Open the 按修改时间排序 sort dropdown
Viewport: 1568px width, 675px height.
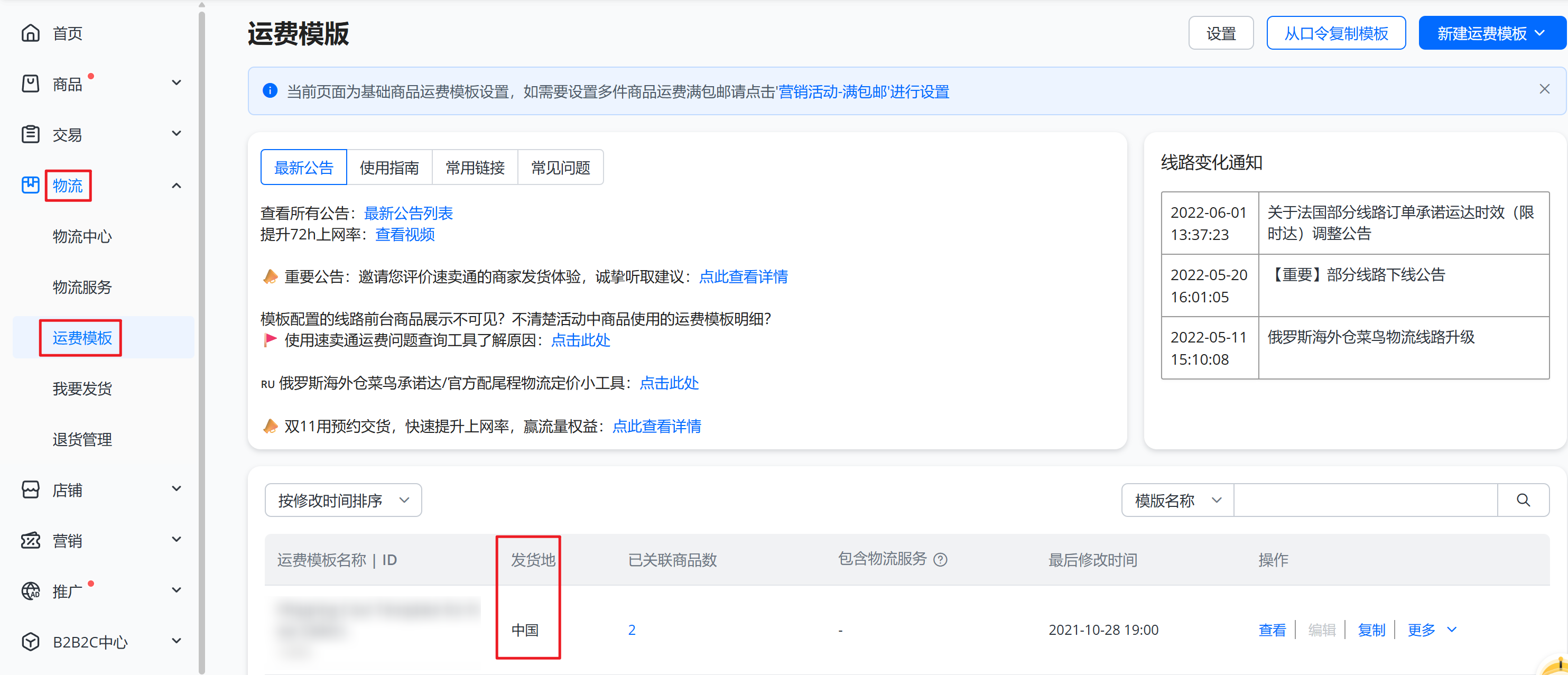(x=342, y=500)
